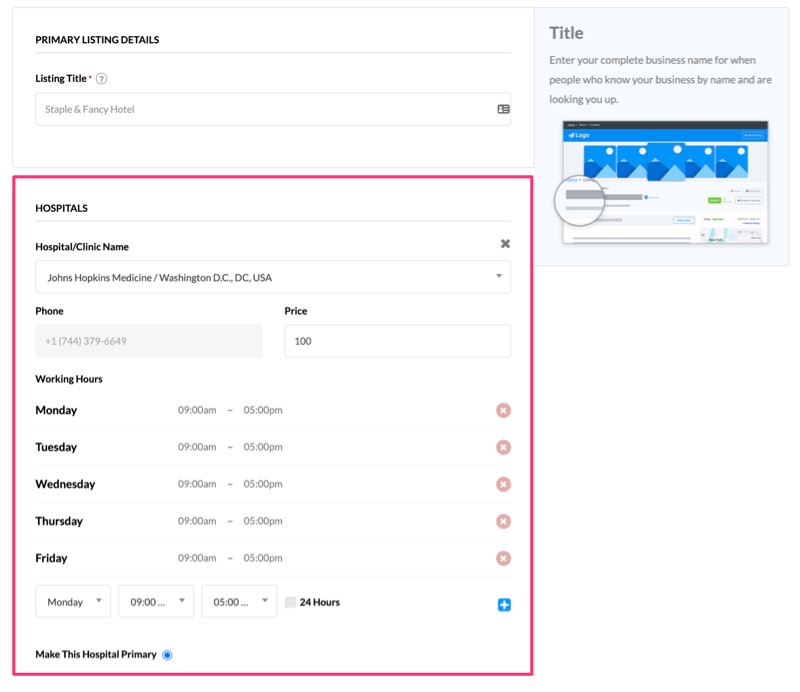
Task: Delete Tuesday working hours row
Action: click(x=503, y=448)
